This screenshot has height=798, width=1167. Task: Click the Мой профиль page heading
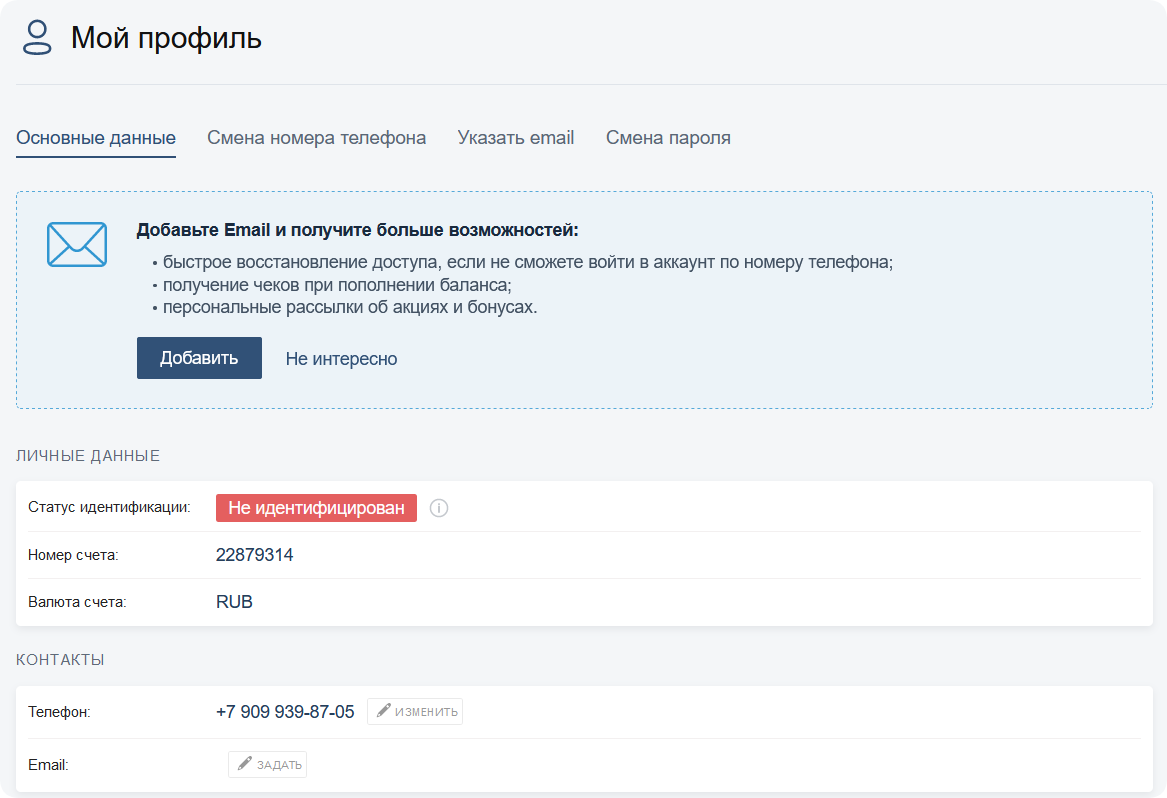coord(166,38)
